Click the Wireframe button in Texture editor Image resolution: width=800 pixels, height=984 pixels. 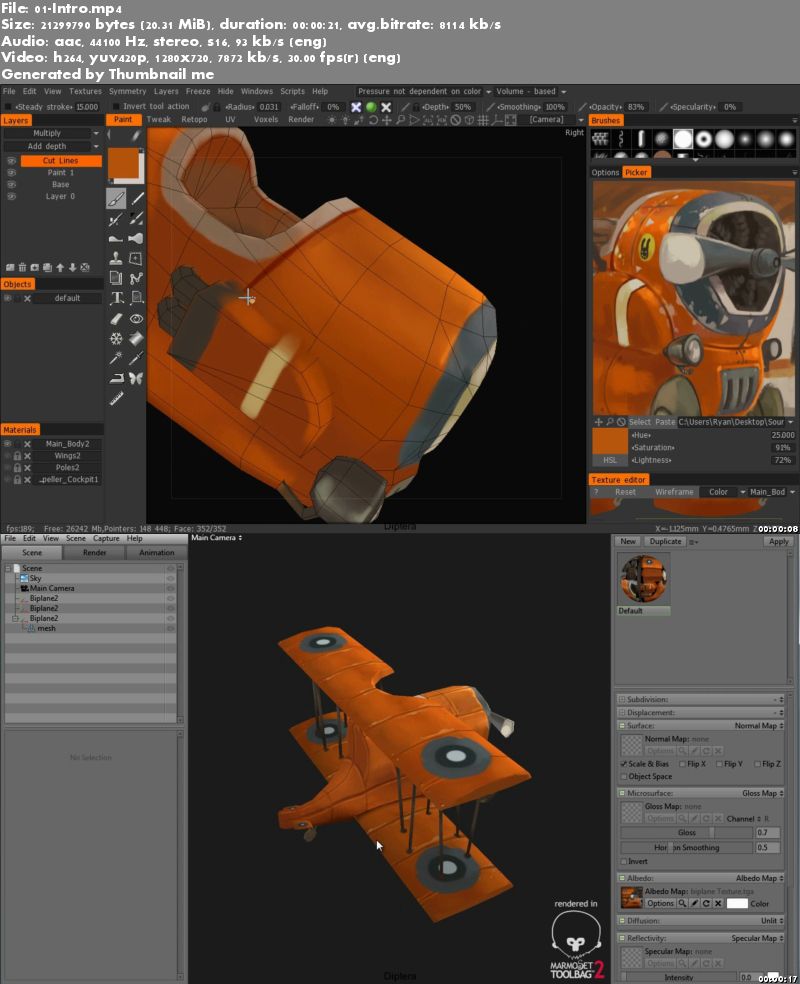[x=674, y=492]
